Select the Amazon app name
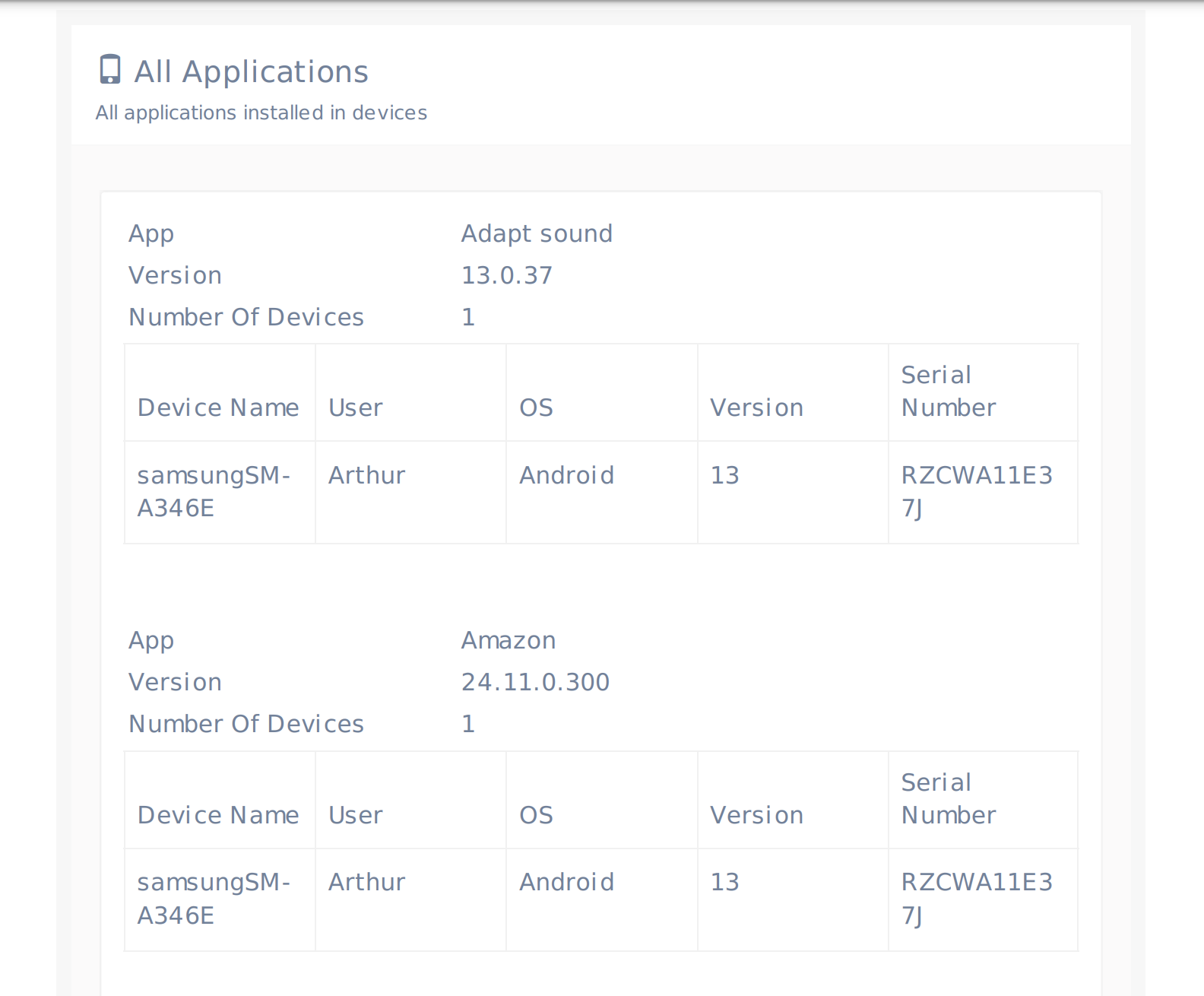The image size is (1204, 996). [509, 640]
